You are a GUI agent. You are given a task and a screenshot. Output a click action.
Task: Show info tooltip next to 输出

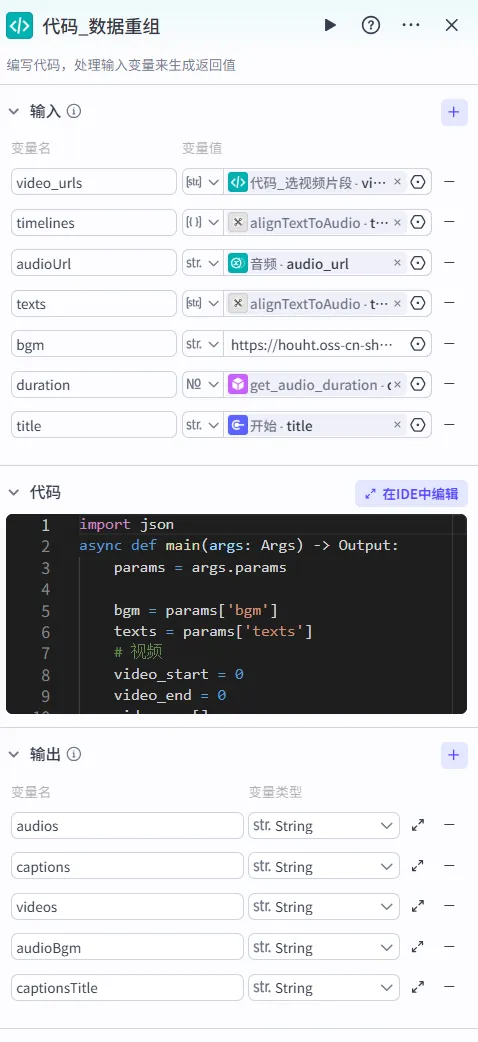[x=74, y=754]
